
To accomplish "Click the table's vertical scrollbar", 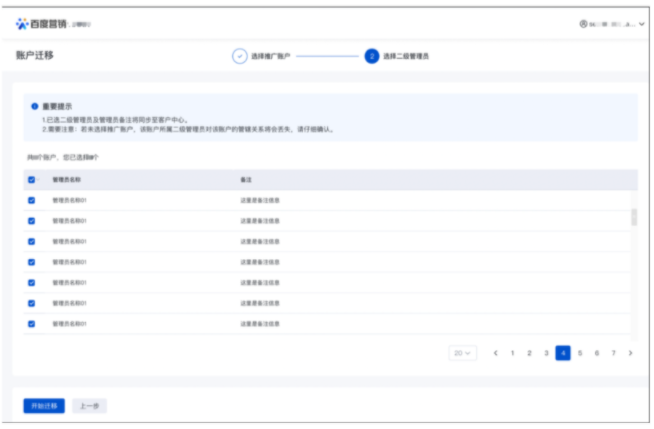I will [634, 218].
